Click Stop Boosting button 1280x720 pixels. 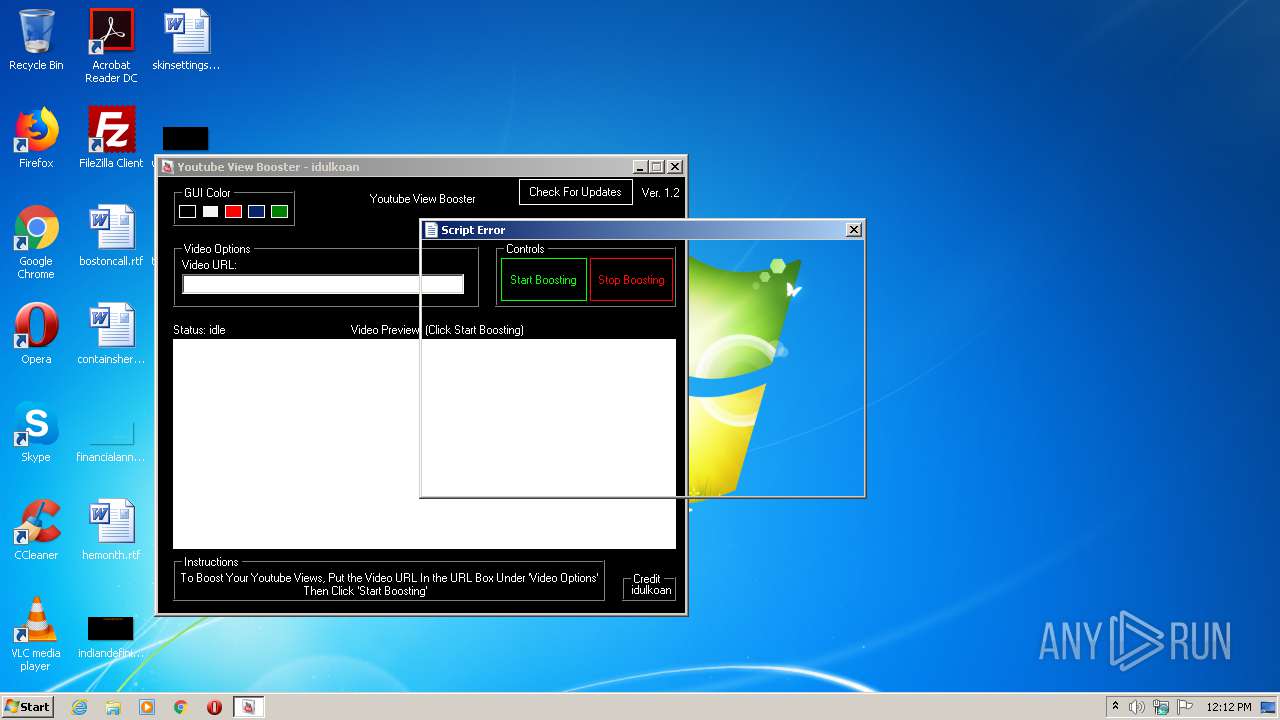631,280
